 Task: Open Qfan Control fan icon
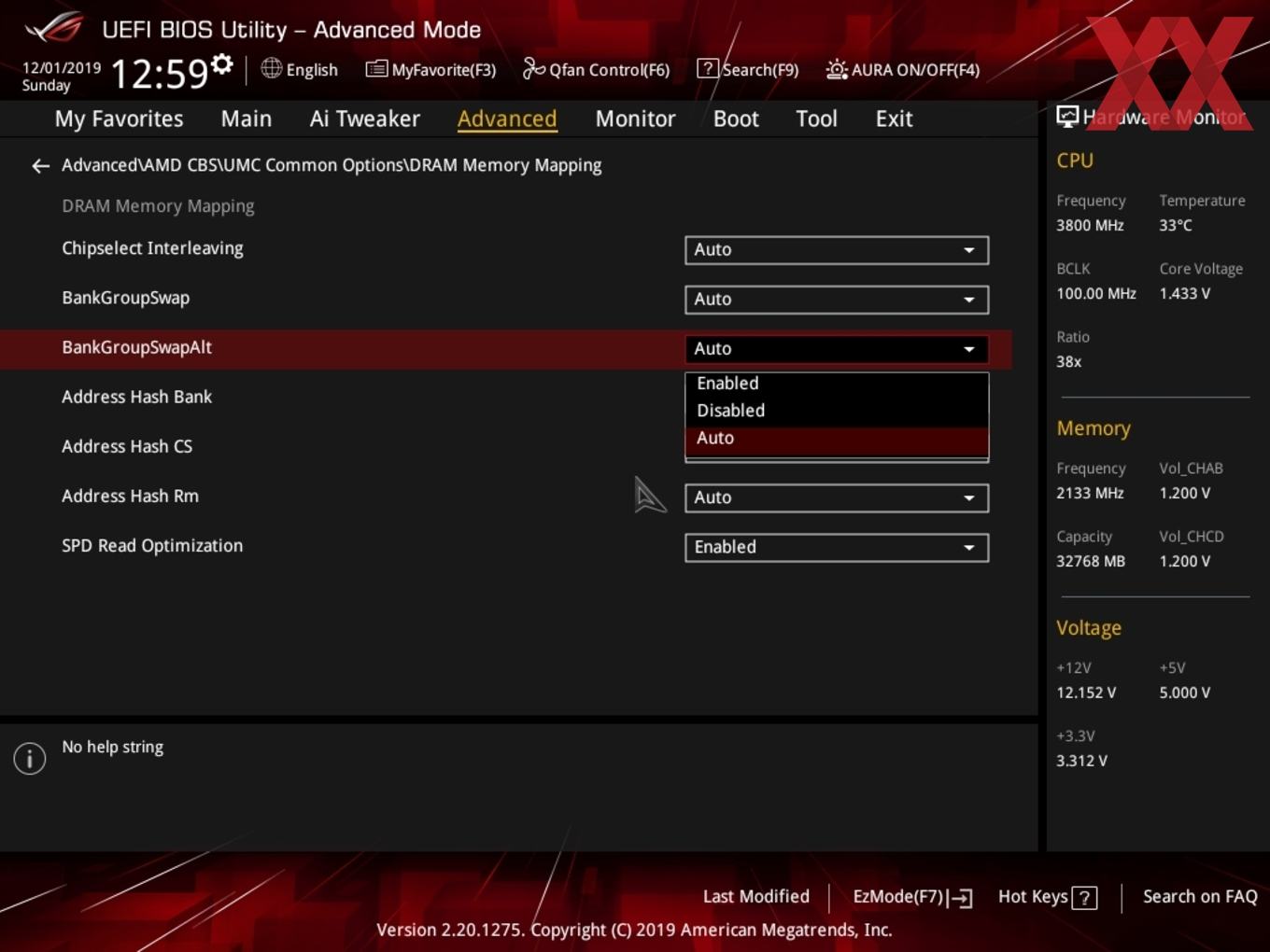(x=533, y=69)
